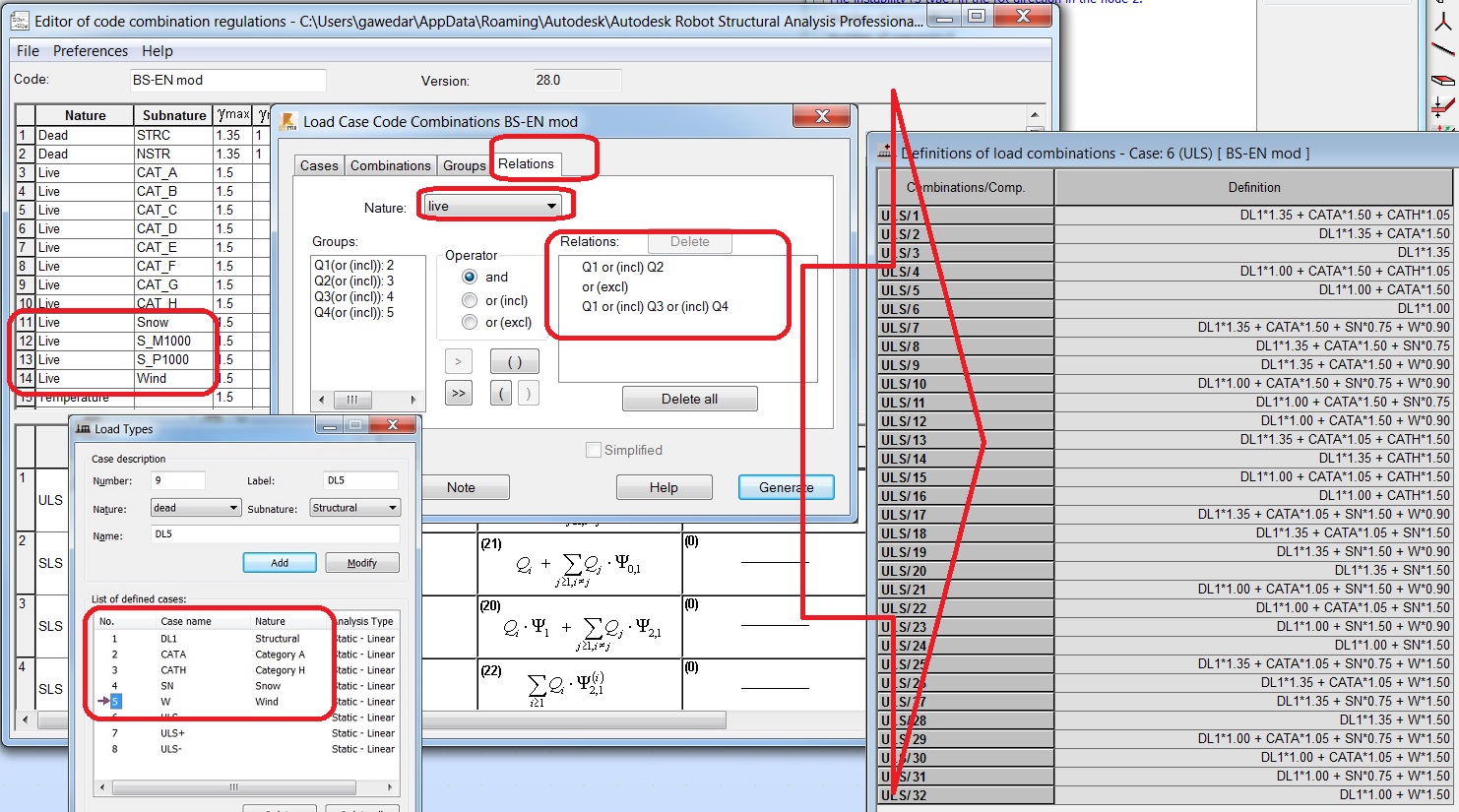The width and height of the screenshot is (1459, 812).
Task: Click the closing parenthesis ')' button
Action: (528, 393)
